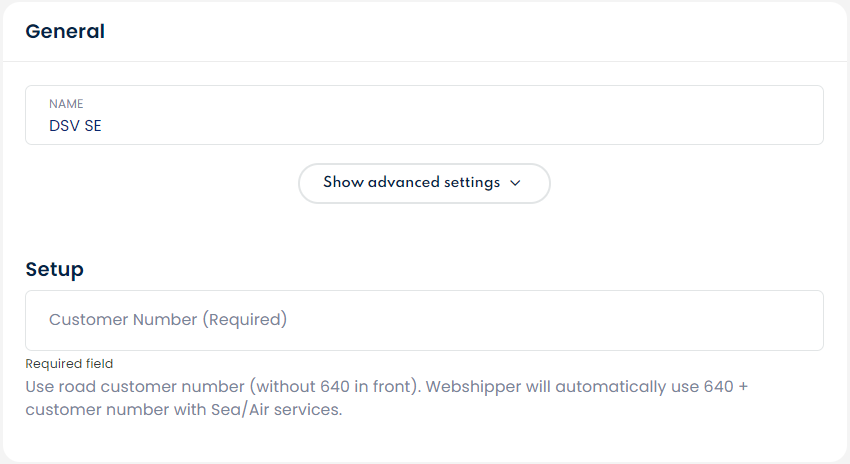Open advanced settings via the down arrow
Image resolution: width=850 pixels, height=464 pixels.
(x=515, y=183)
